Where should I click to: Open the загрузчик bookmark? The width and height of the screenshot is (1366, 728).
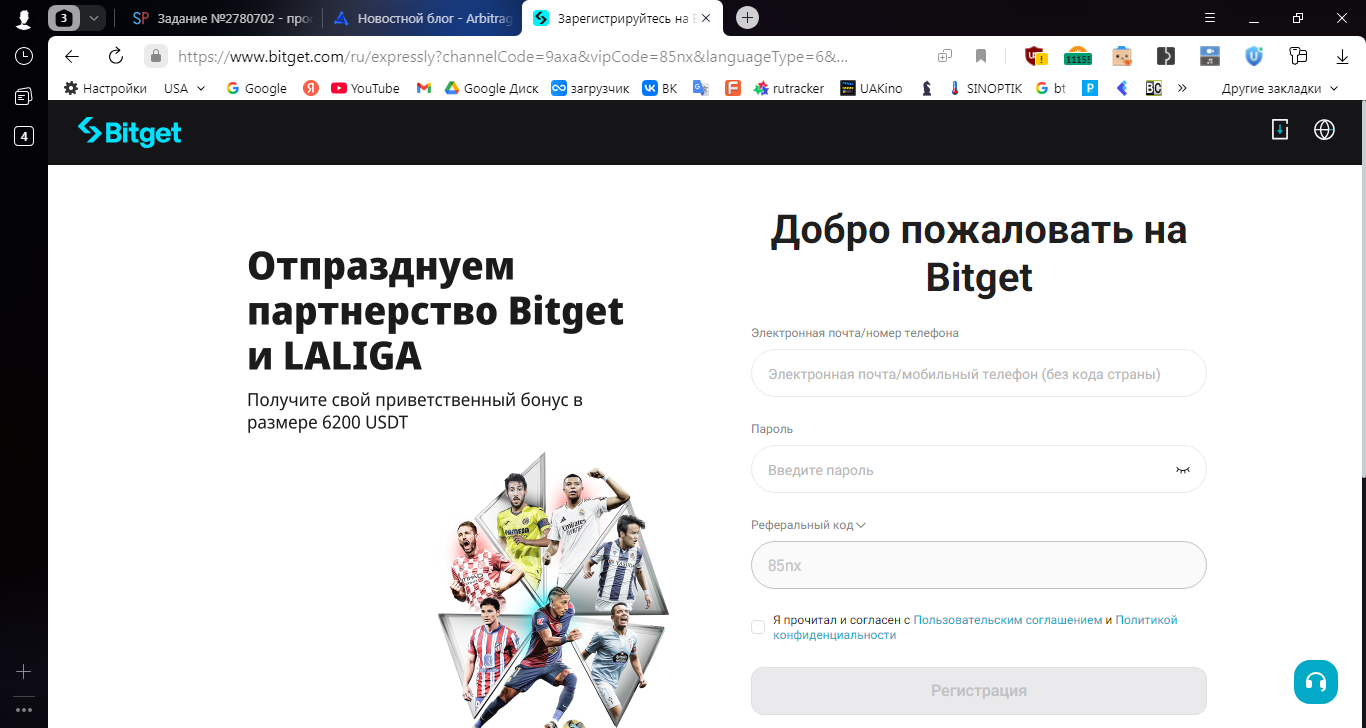pyautogui.click(x=590, y=88)
